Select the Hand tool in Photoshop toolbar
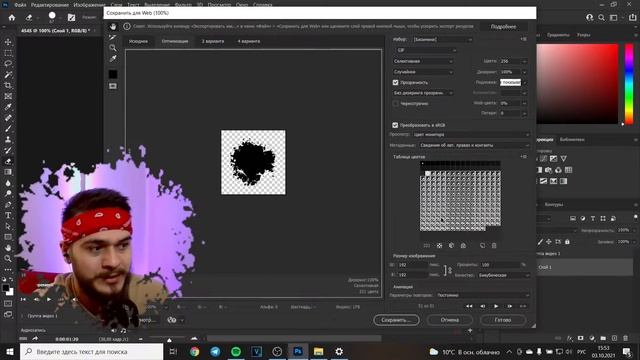The width and height of the screenshot is (640, 360). click(8, 248)
